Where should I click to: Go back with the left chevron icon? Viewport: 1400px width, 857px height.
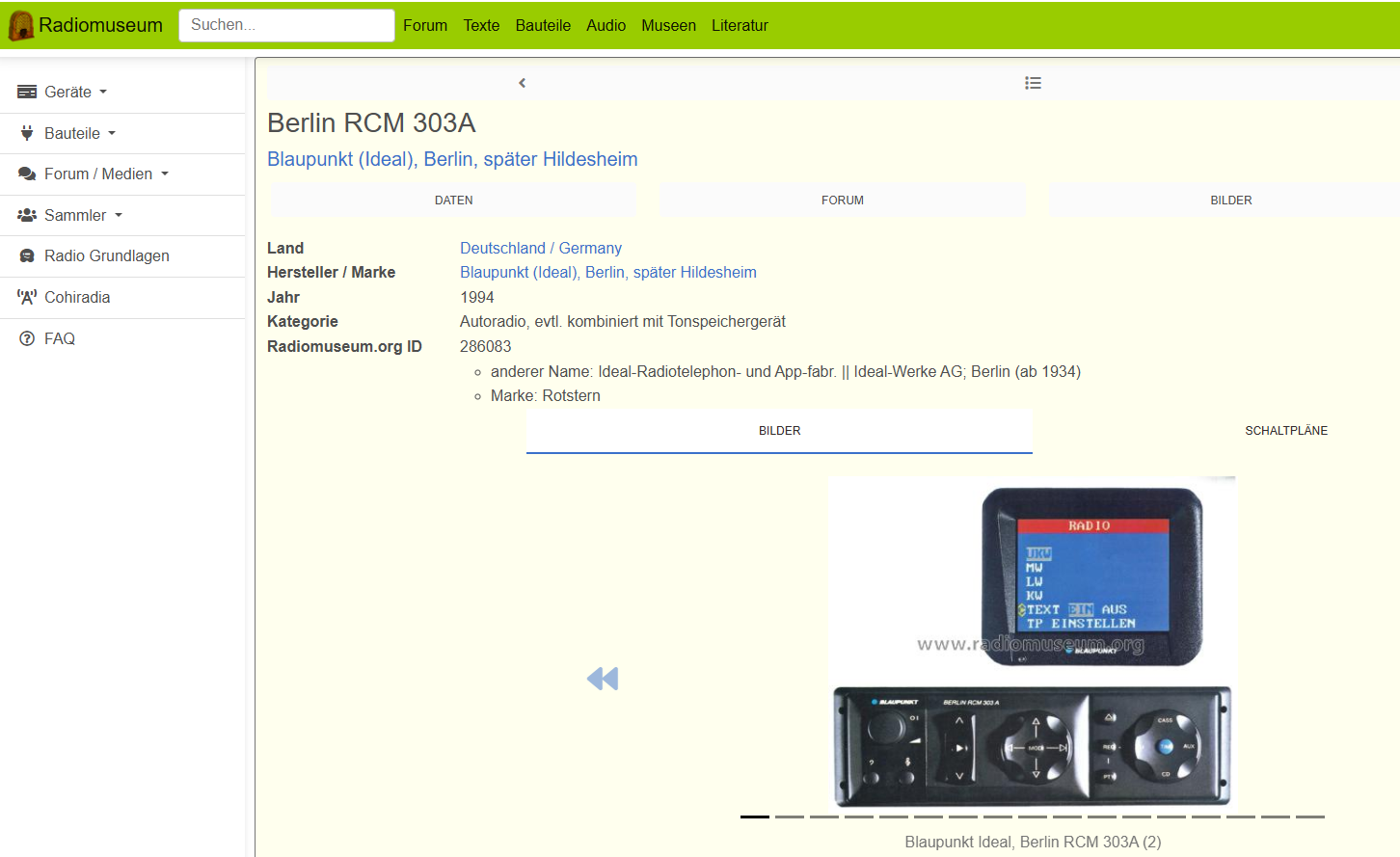coord(523,83)
